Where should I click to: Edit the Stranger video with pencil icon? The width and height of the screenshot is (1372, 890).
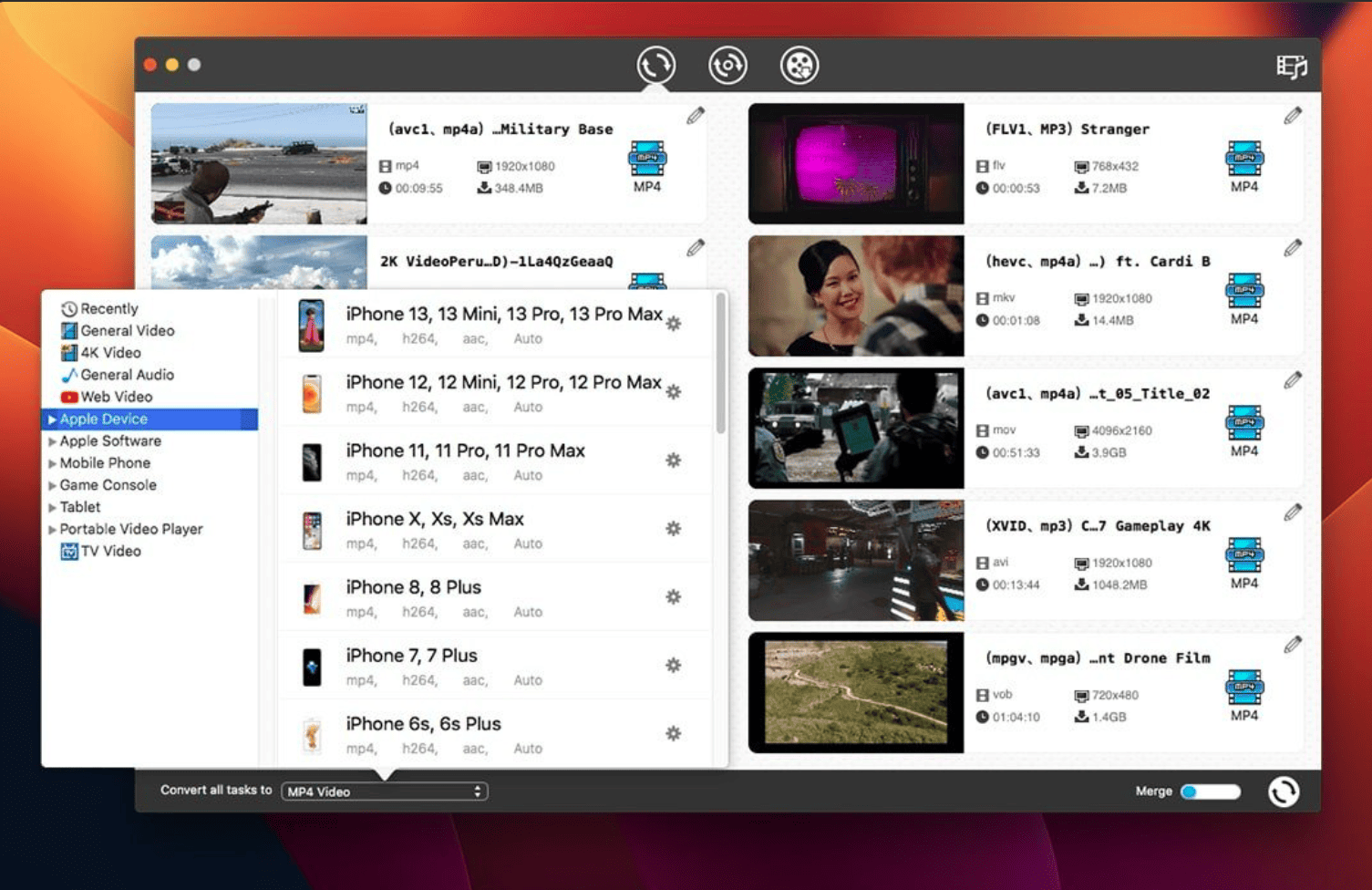tap(1293, 116)
